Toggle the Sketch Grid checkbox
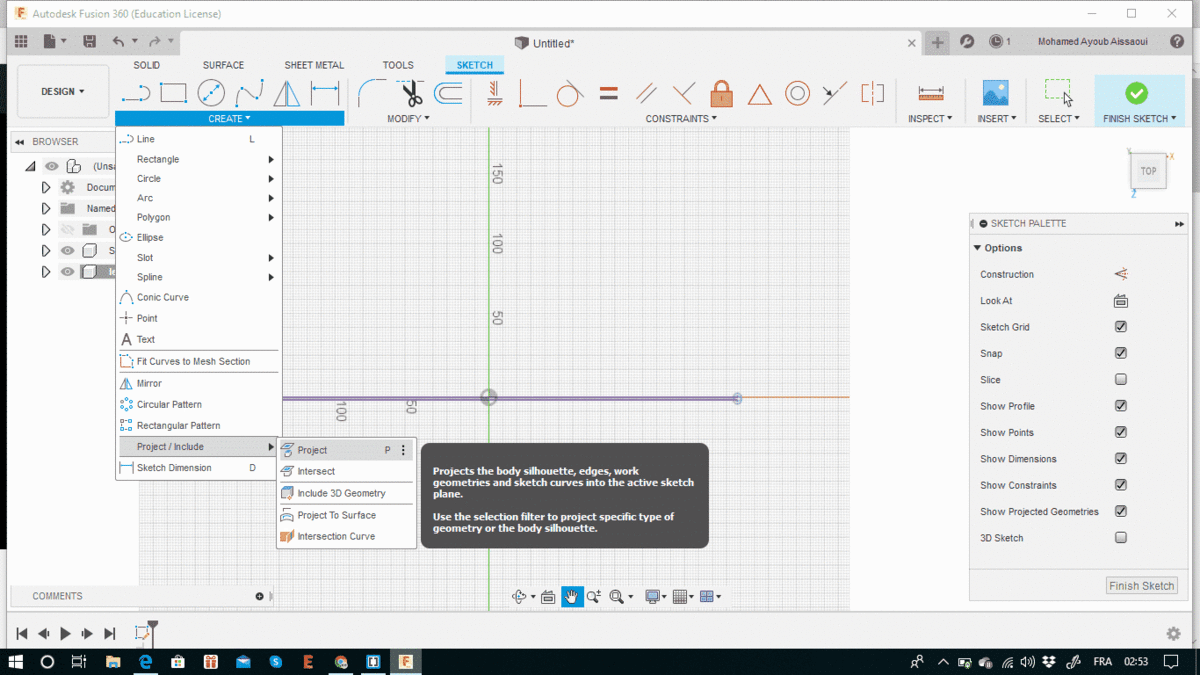This screenshot has height=675, width=1200. click(x=1121, y=327)
